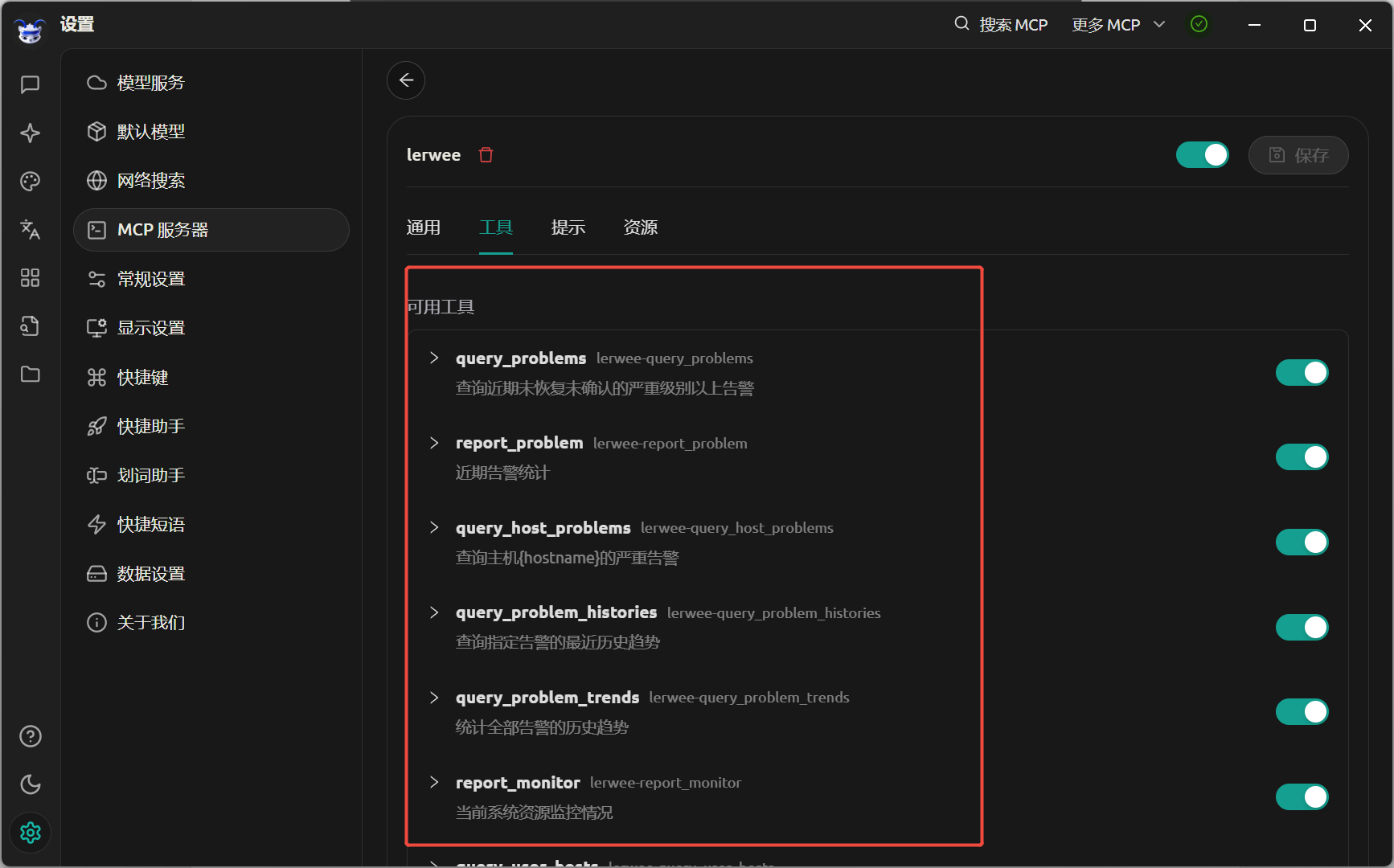Switch theme with moon icon

pos(30,784)
